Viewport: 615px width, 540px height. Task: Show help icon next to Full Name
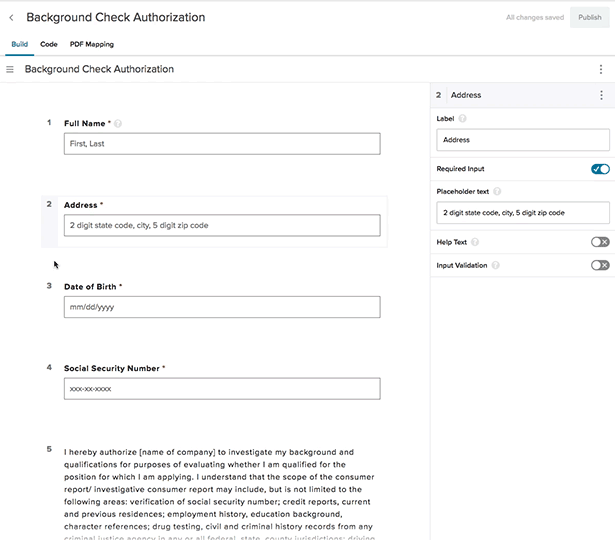coord(118,124)
